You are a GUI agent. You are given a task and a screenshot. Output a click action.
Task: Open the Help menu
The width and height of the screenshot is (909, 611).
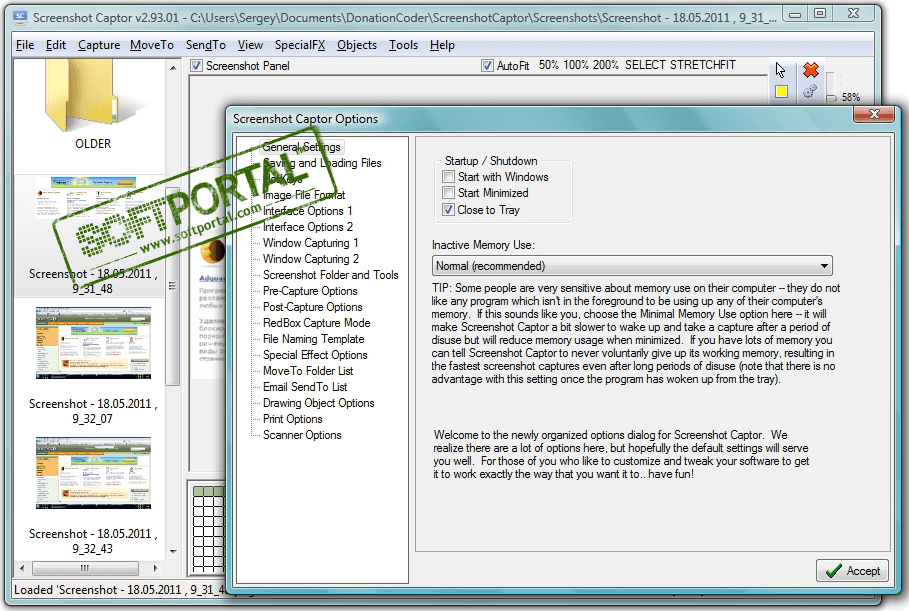pyautogui.click(x=442, y=45)
